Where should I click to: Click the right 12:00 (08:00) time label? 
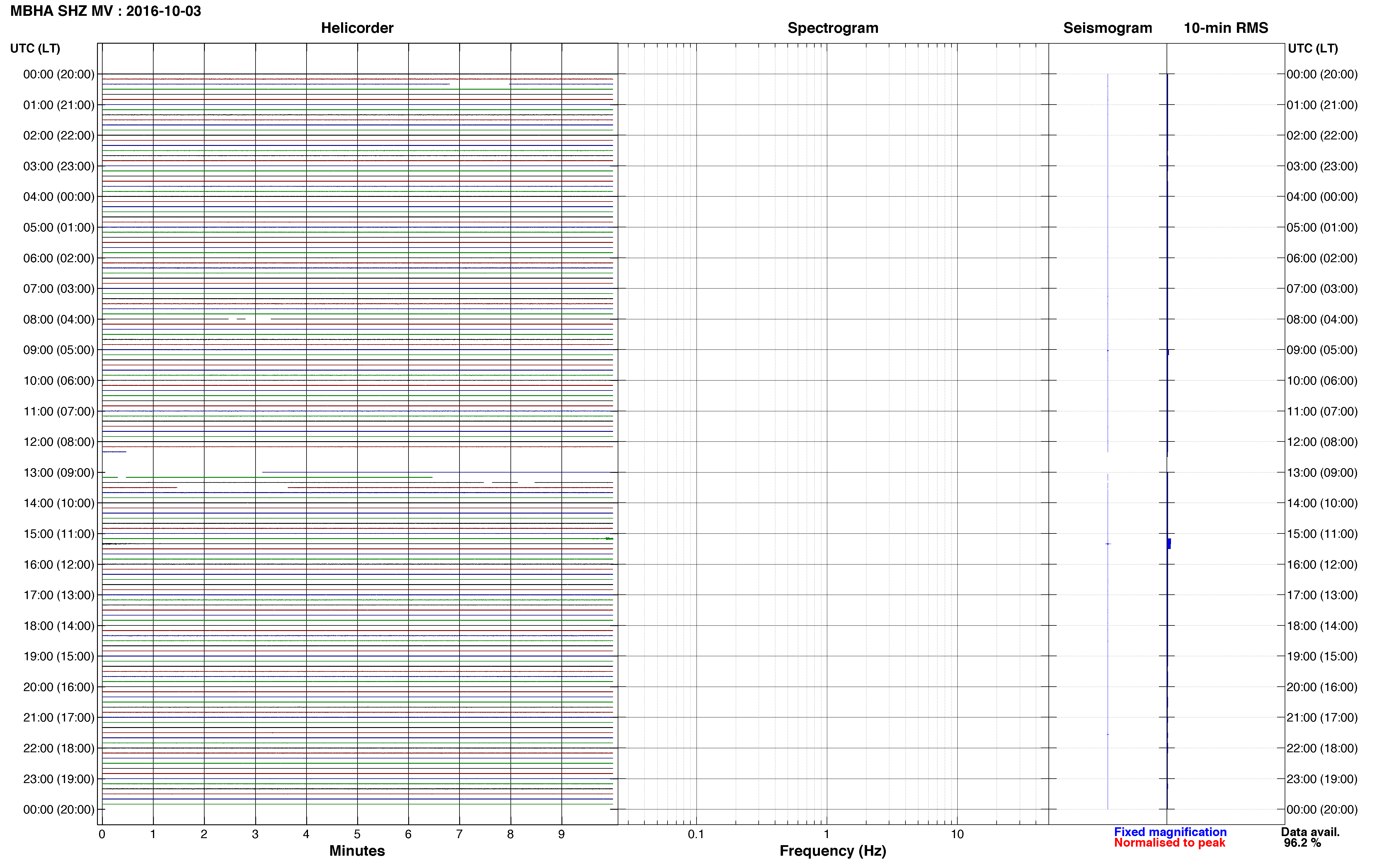point(1322,442)
